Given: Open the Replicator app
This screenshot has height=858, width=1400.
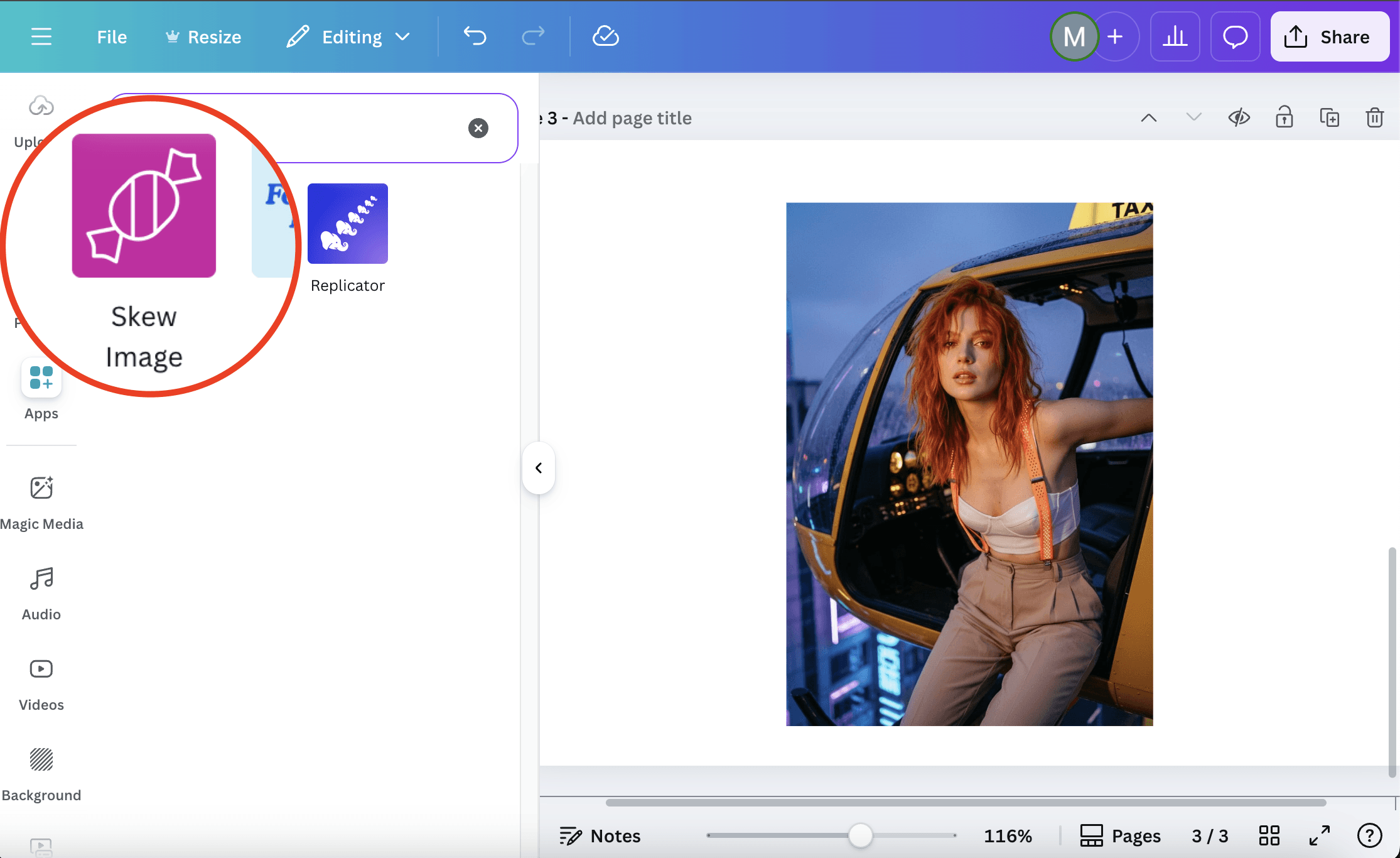Looking at the screenshot, I should coord(347,224).
